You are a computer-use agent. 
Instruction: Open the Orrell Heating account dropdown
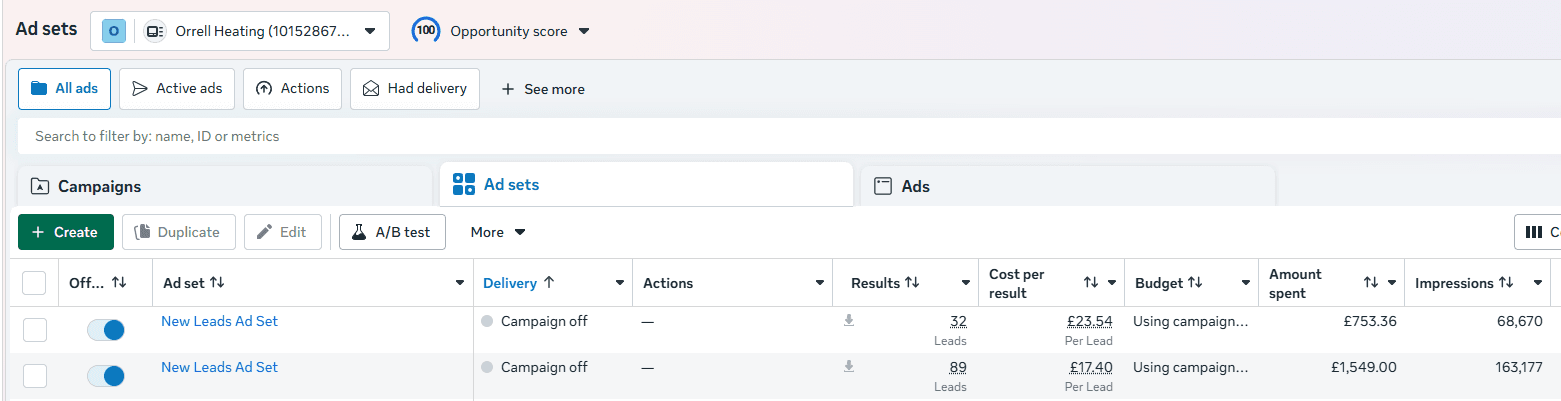[240, 31]
